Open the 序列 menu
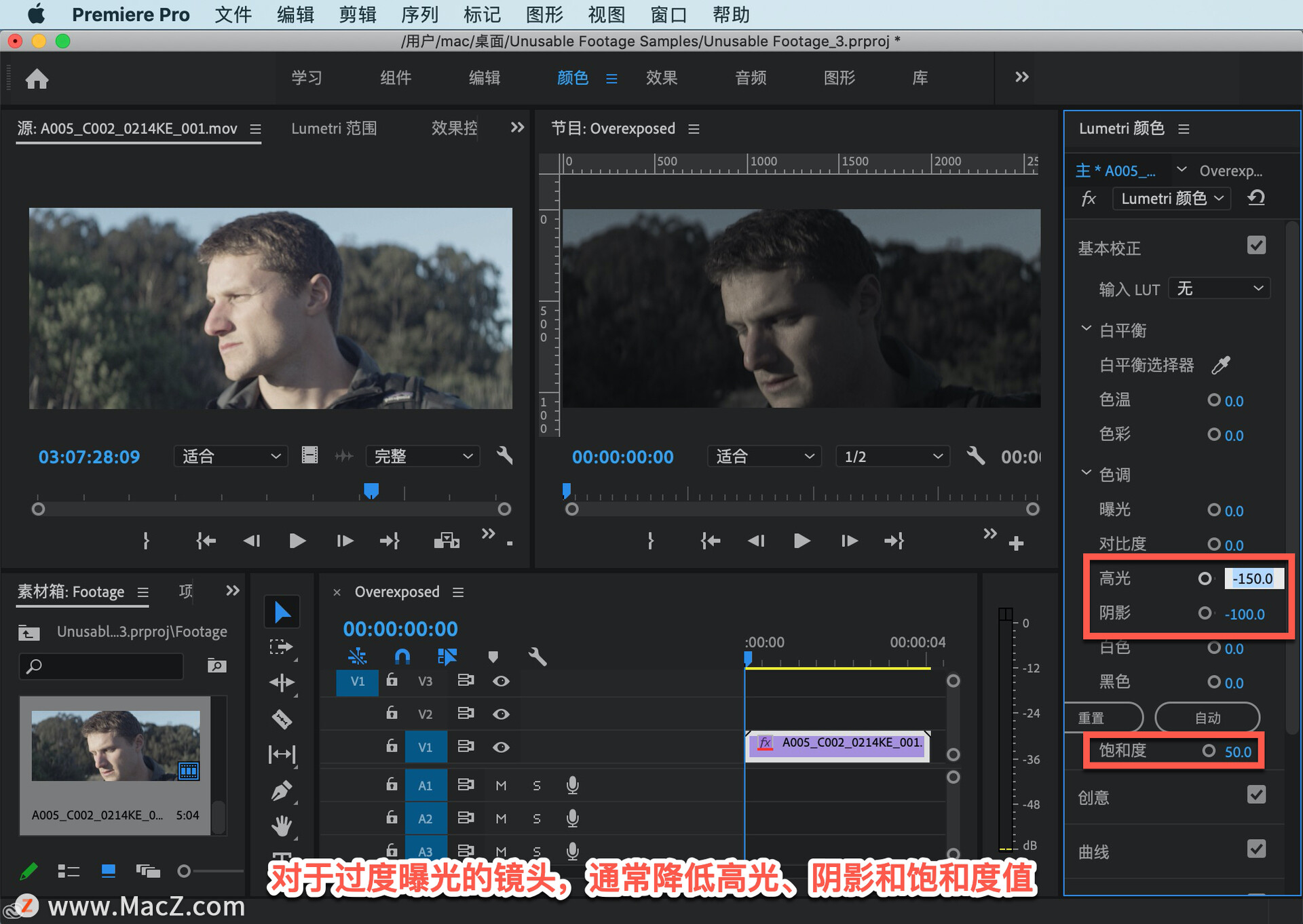This screenshot has width=1303, height=924. (419, 14)
